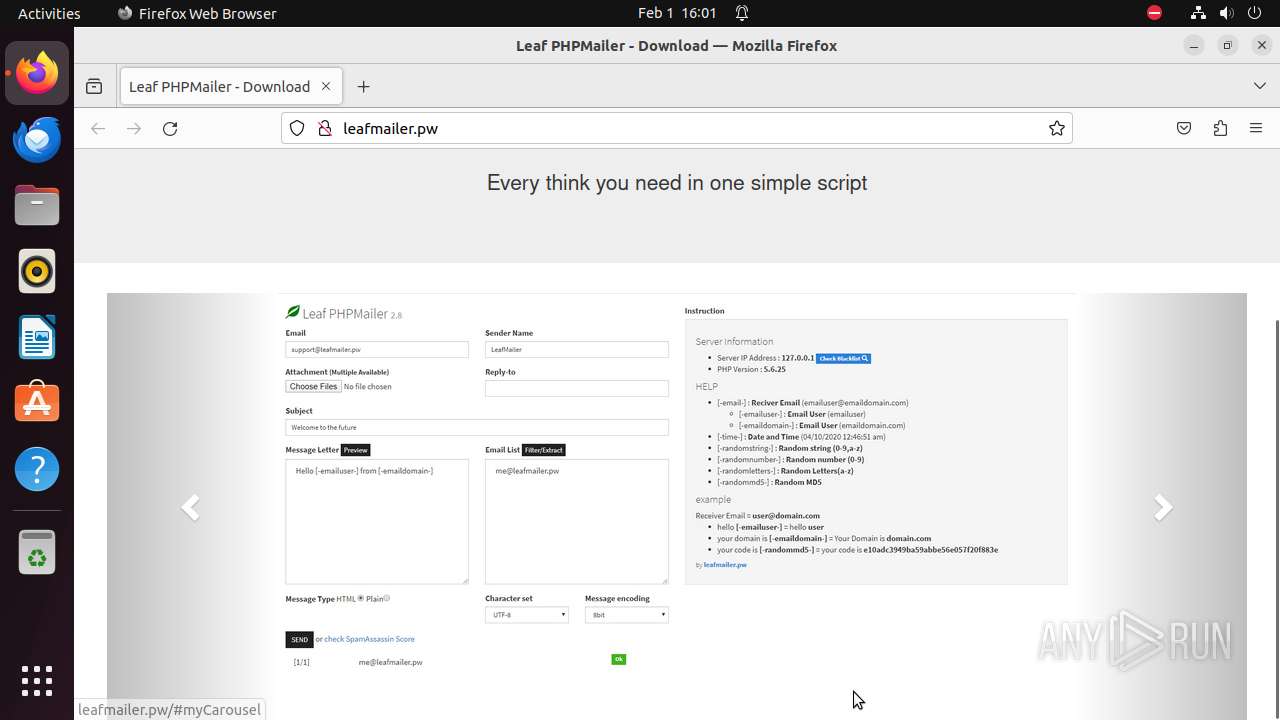Click Email field 'support@leafmailer.pw'
Viewport: 1280px width, 720px height.
pos(377,349)
